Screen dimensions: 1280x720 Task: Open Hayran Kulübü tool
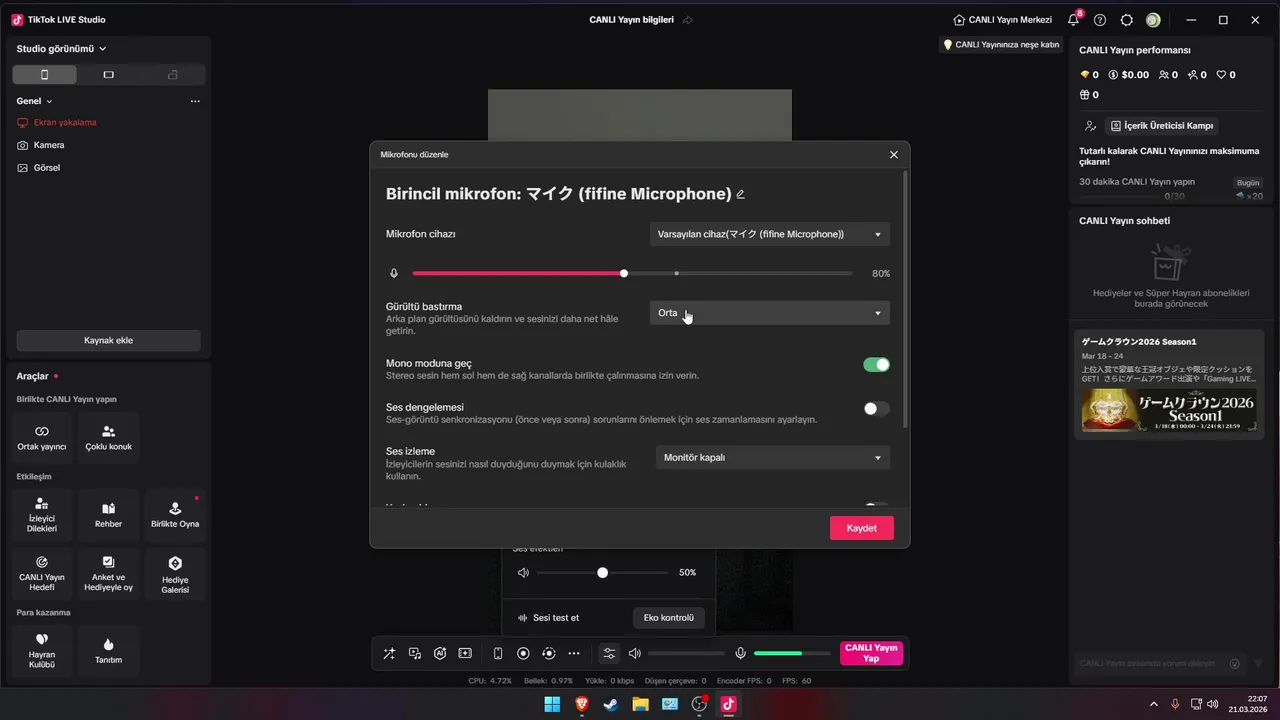[x=42, y=651]
